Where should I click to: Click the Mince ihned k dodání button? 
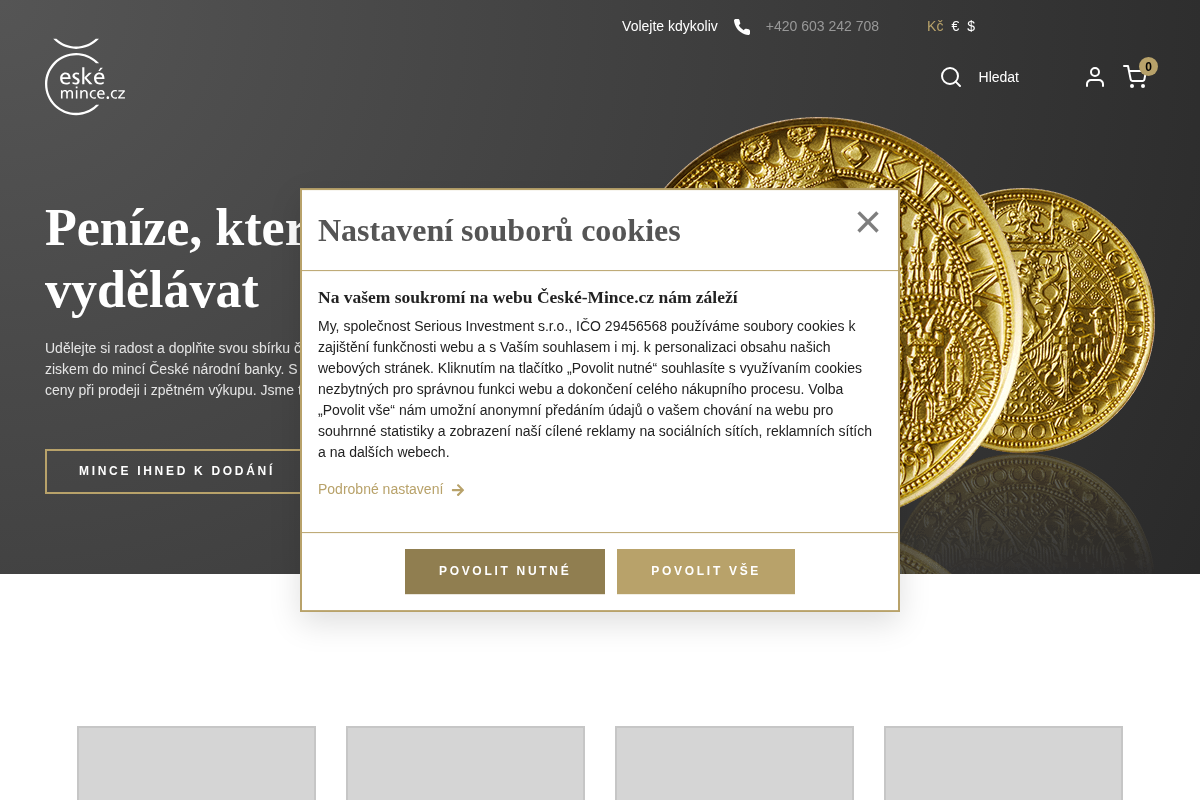(x=176, y=471)
